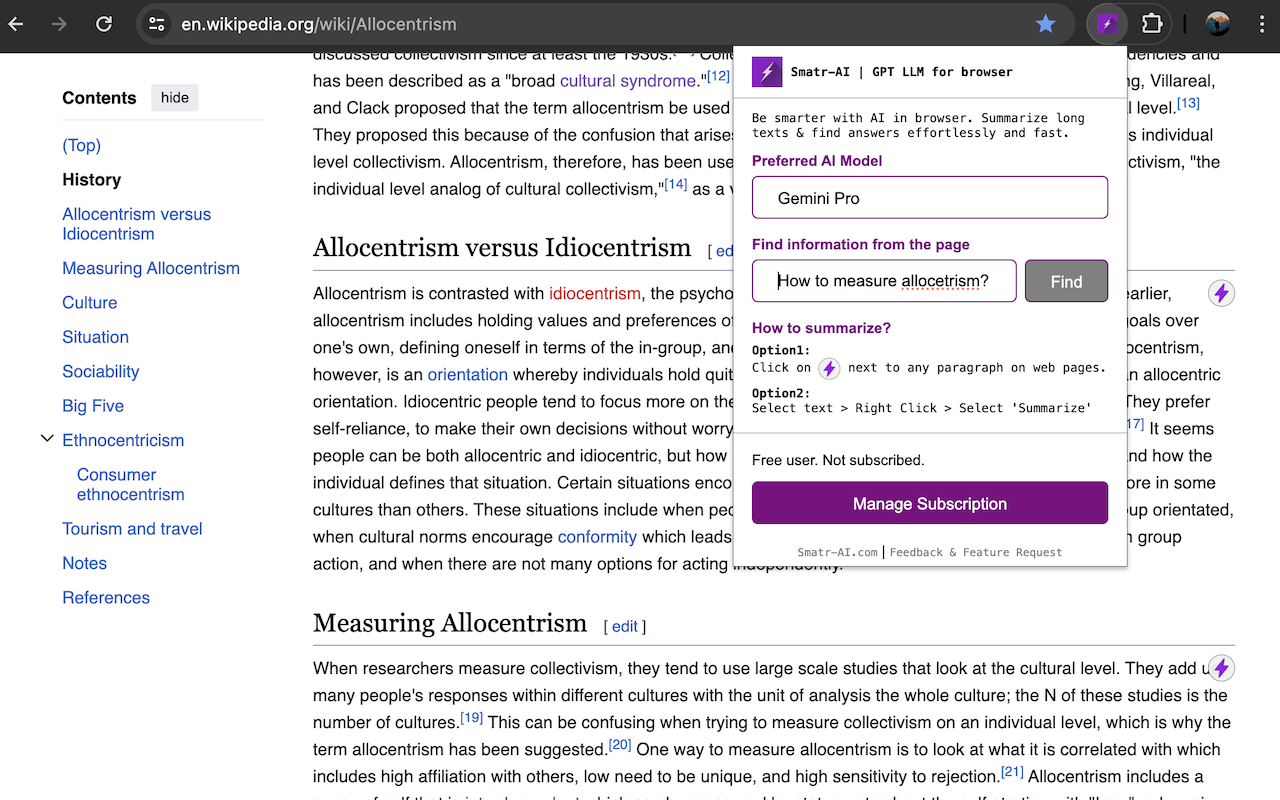Jump to Measuring Allocentrism in contents
This screenshot has width=1280, height=800.
[151, 268]
